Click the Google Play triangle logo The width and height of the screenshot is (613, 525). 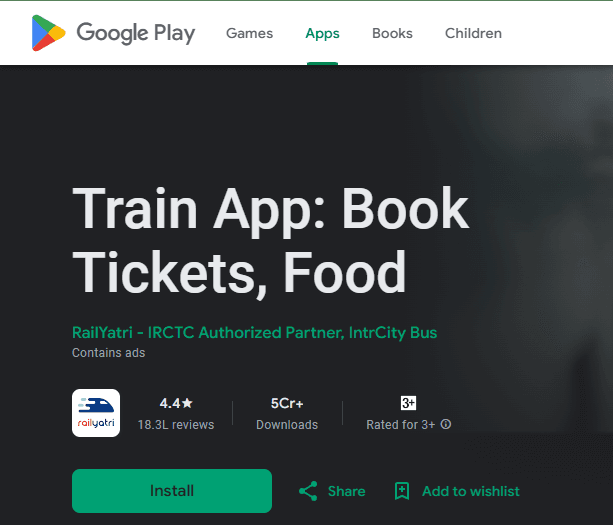(x=48, y=33)
